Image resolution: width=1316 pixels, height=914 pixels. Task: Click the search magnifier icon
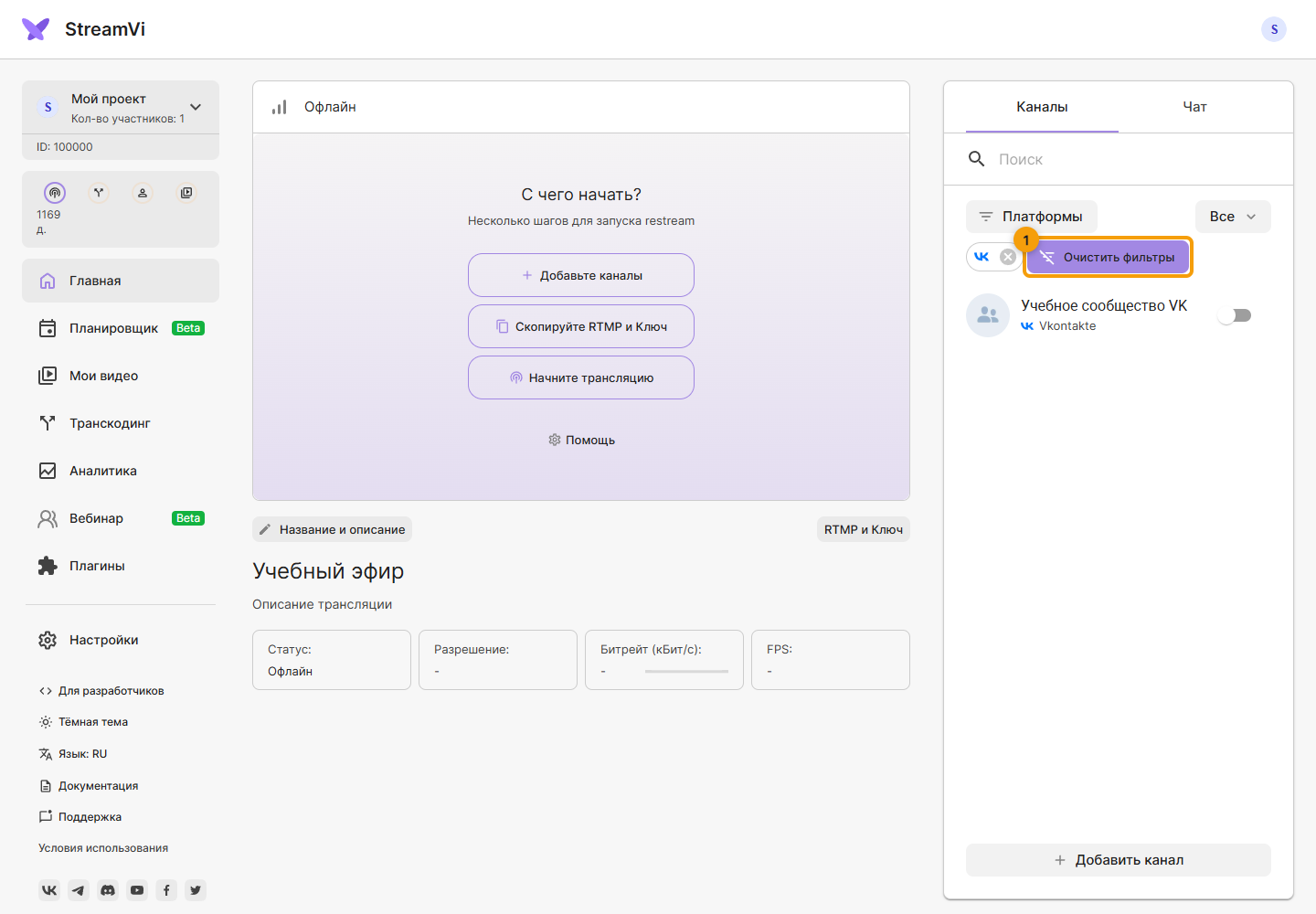tap(977, 159)
